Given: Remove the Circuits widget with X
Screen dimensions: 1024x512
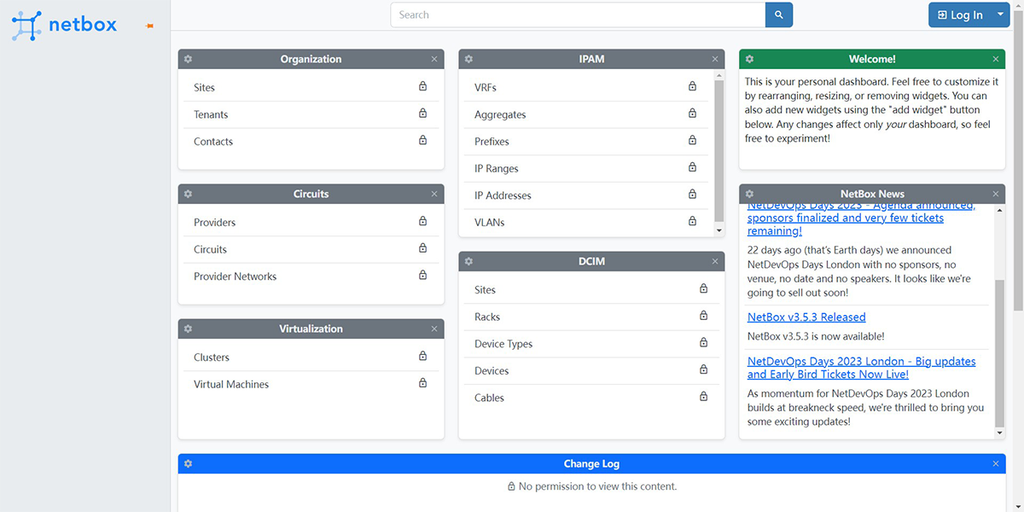Looking at the screenshot, I should (434, 194).
